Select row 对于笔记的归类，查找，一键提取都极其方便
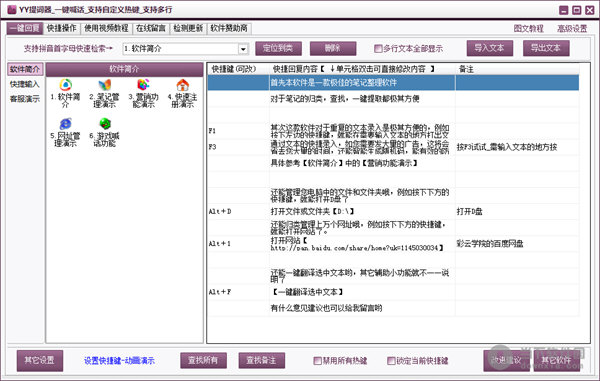Screen dimensions: 600x381 393,99
